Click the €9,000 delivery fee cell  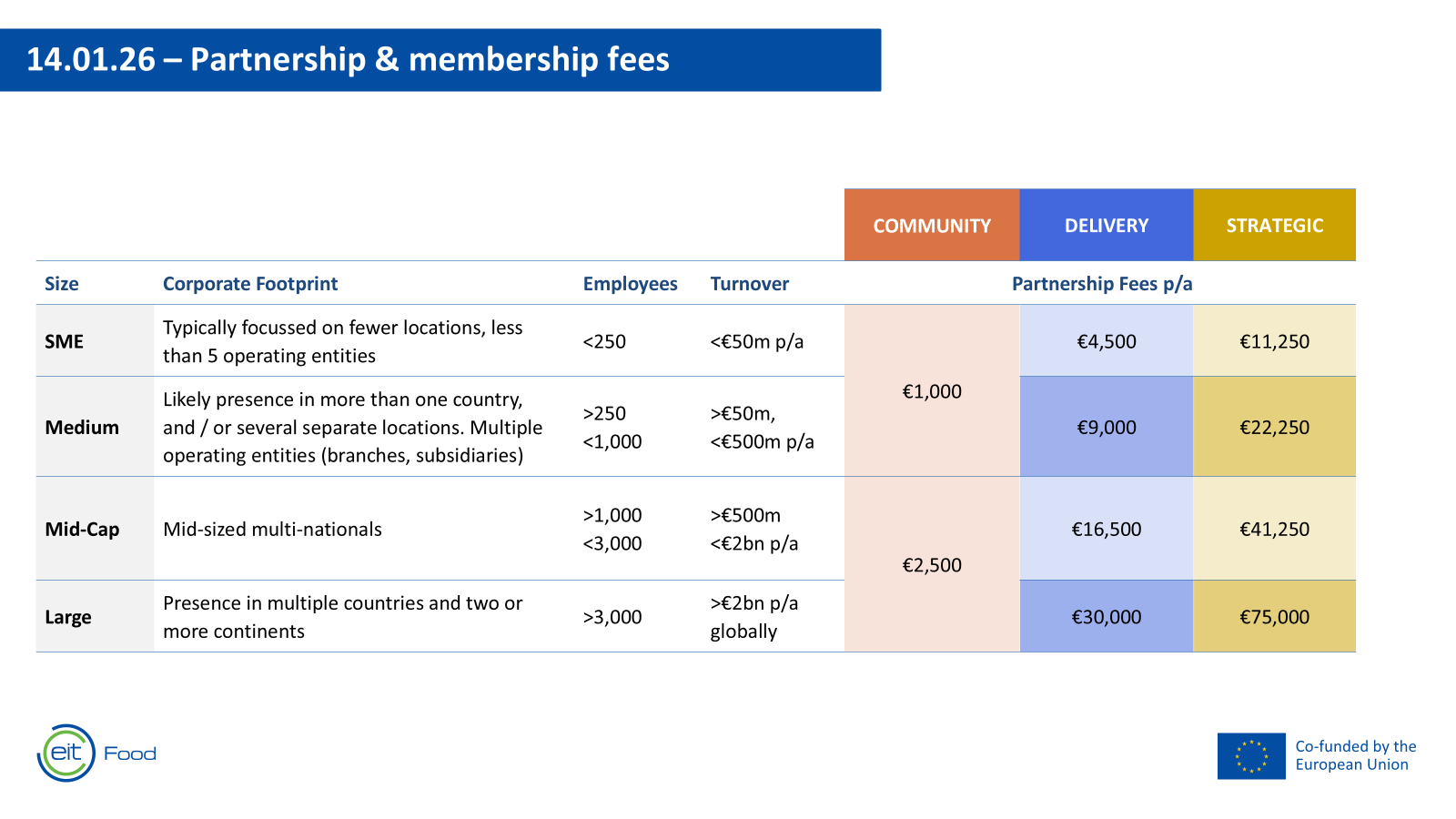1107,427
